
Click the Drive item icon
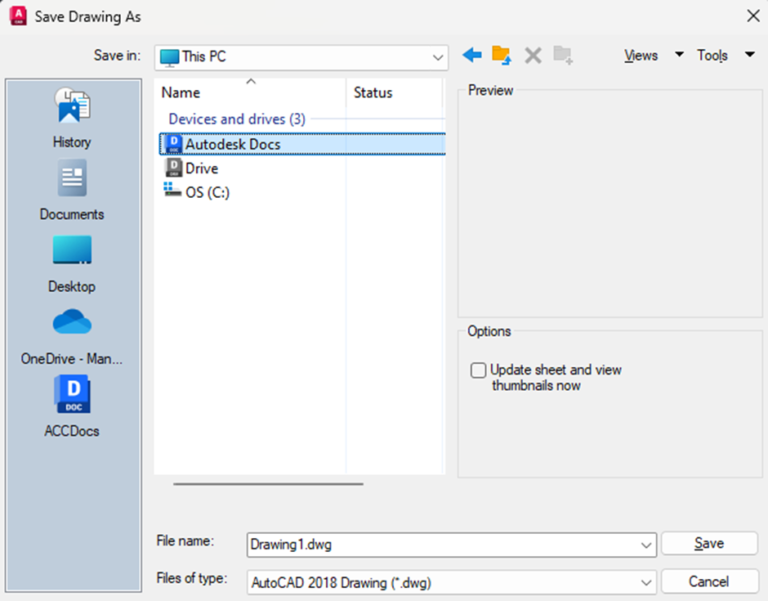[x=173, y=168]
